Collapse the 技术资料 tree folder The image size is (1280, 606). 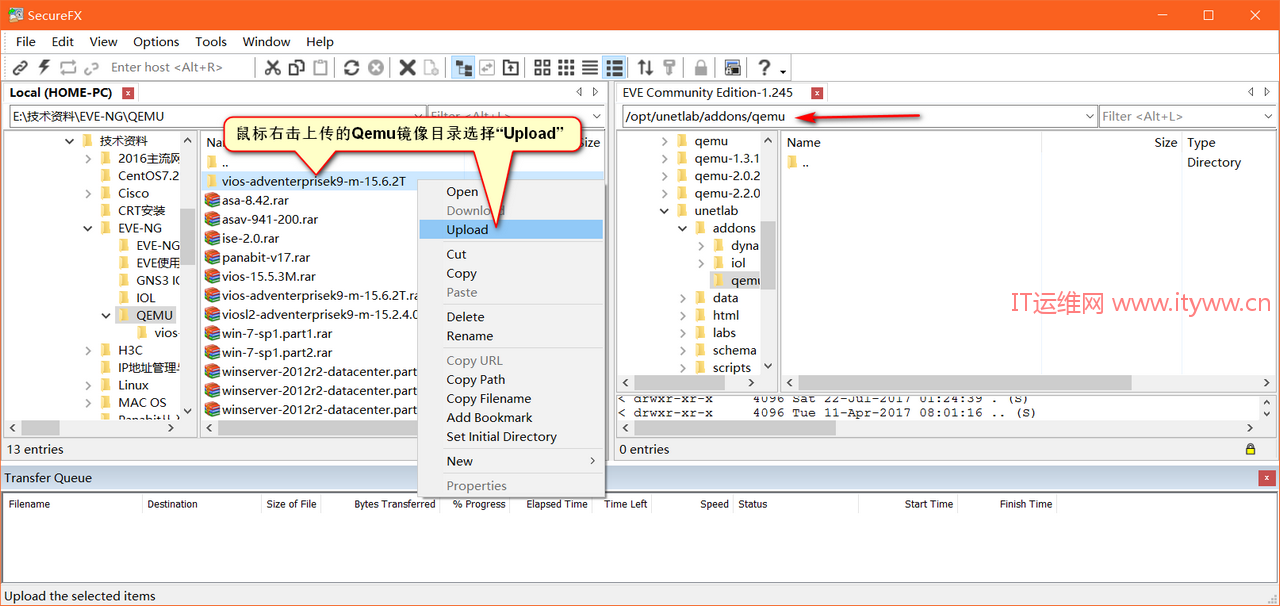(70, 141)
